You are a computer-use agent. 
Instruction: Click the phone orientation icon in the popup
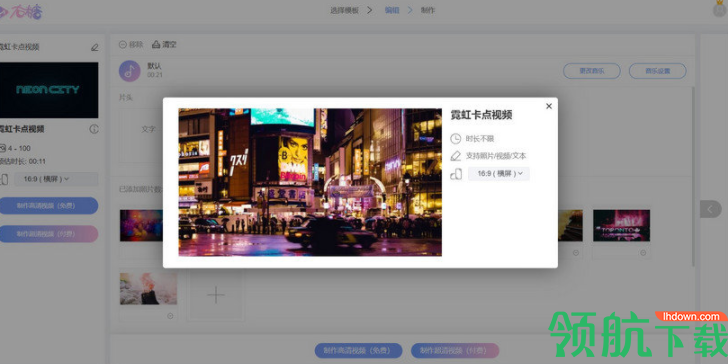(456, 174)
